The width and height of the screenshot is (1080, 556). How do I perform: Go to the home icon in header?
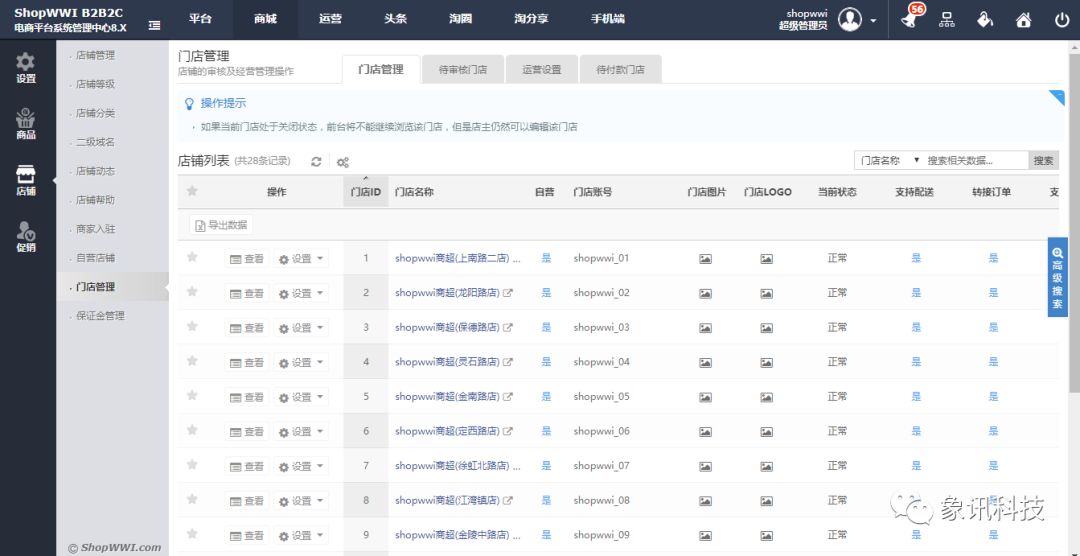[x=1024, y=20]
